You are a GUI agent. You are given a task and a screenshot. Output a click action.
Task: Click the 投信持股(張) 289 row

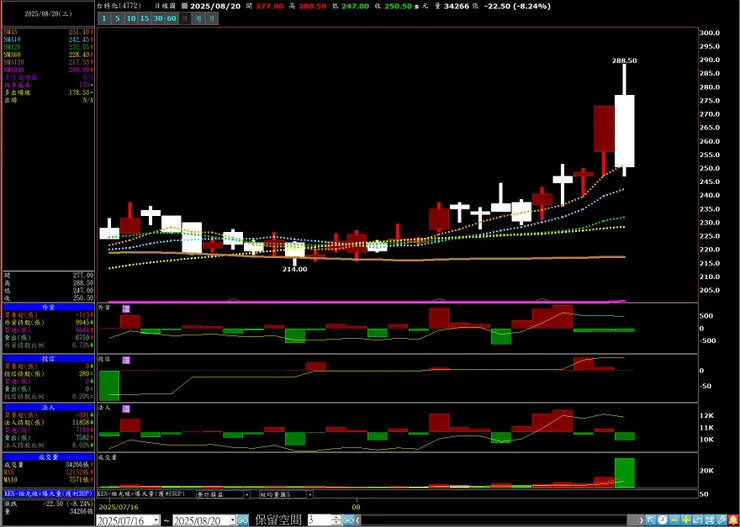tap(49, 374)
